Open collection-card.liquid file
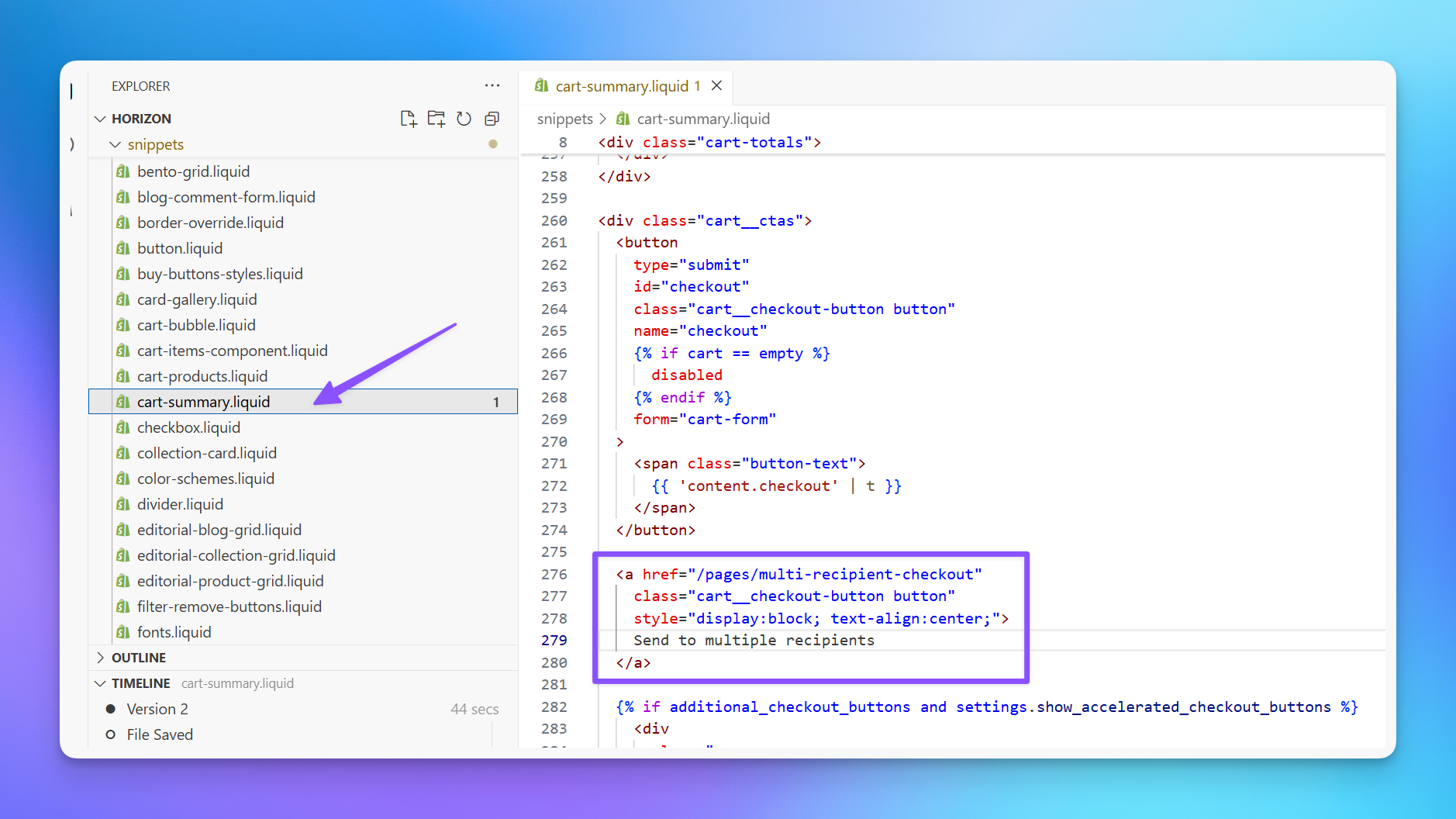Viewport: 1456px width, 819px height. 207,453
